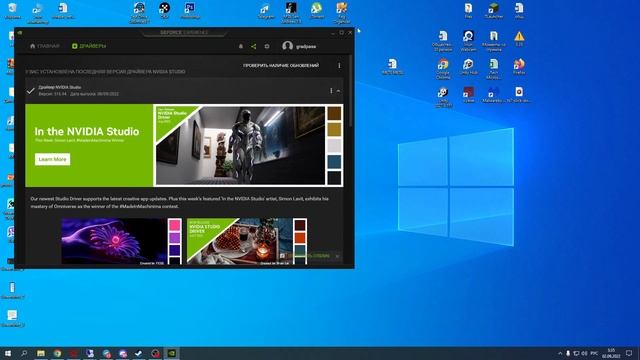
Task: Show hidden tray icons chevron
Action: (x=560, y=353)
